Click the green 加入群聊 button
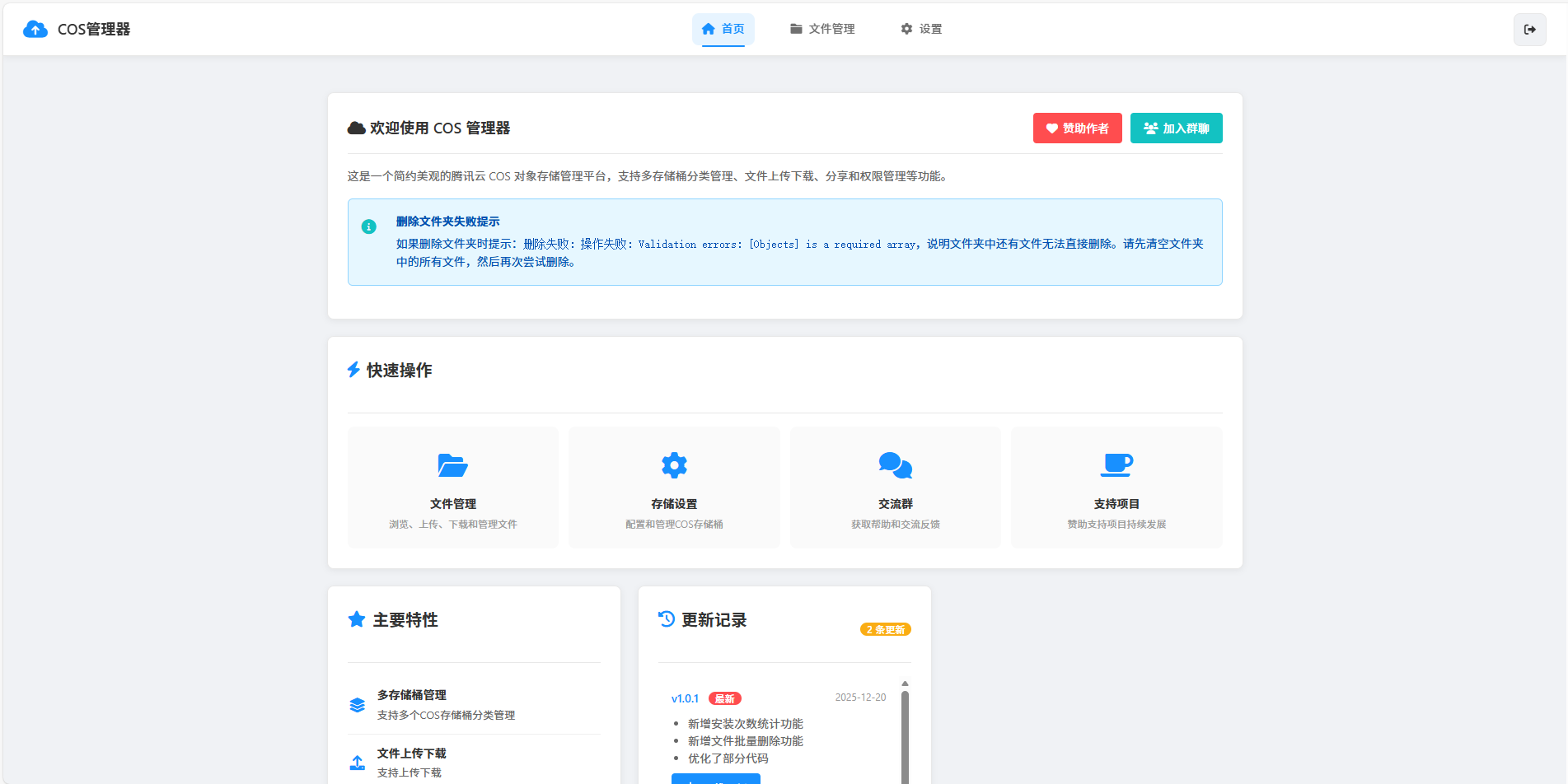Image resolution: width=1568 pixels, height=784 pixels. click(x=1176, y=128)
